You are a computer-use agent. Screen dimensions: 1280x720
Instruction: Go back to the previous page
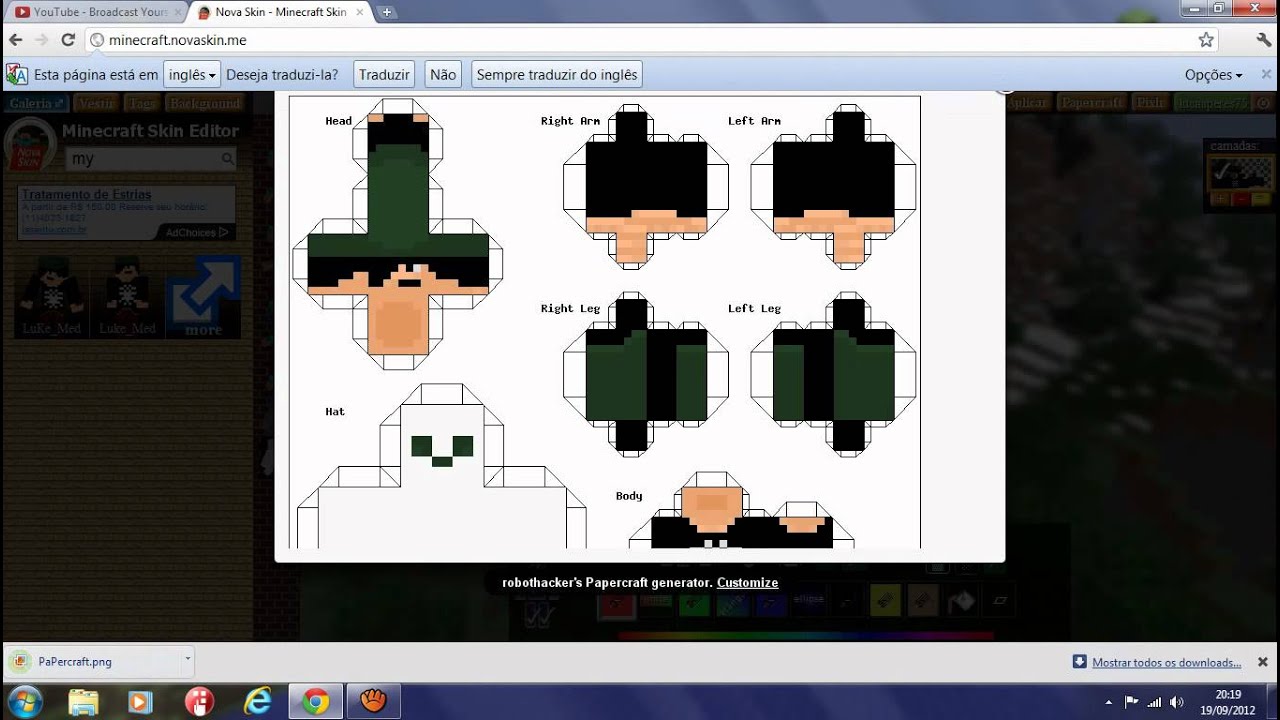[x=15, y=40]
